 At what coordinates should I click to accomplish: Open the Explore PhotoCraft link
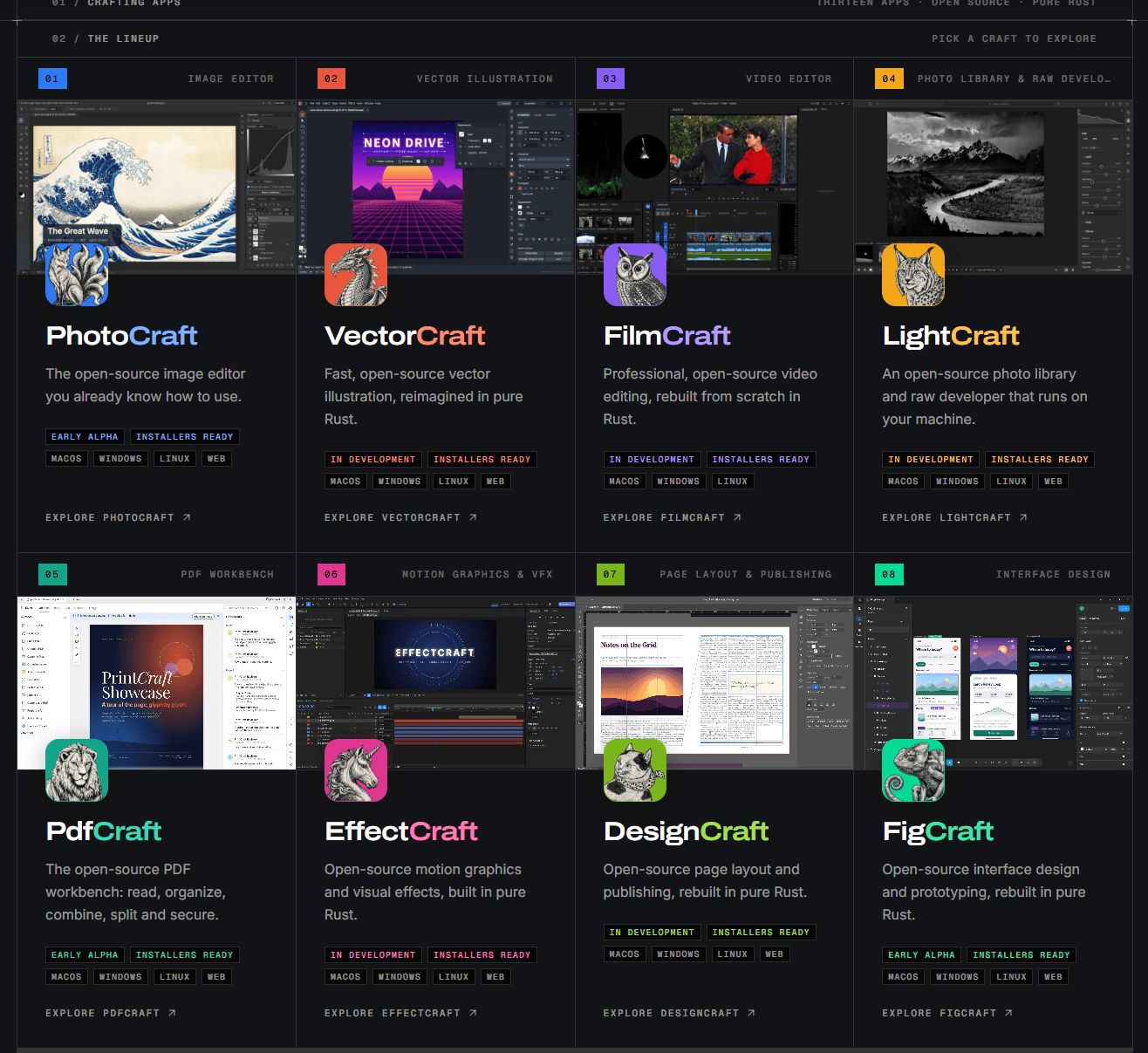[x=118, y=518]
